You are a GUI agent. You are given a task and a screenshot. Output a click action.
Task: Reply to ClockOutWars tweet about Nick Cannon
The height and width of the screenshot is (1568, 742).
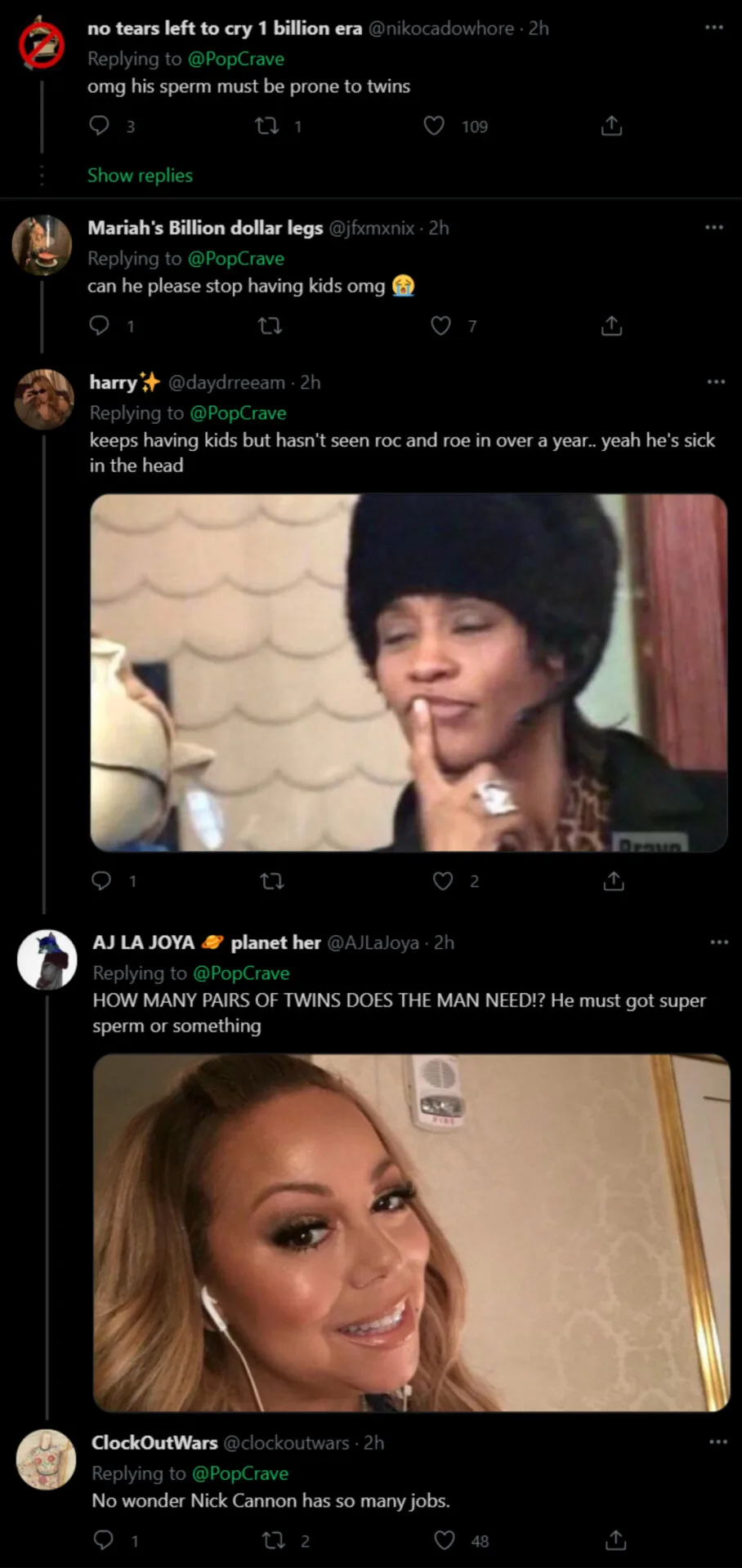104,1540
